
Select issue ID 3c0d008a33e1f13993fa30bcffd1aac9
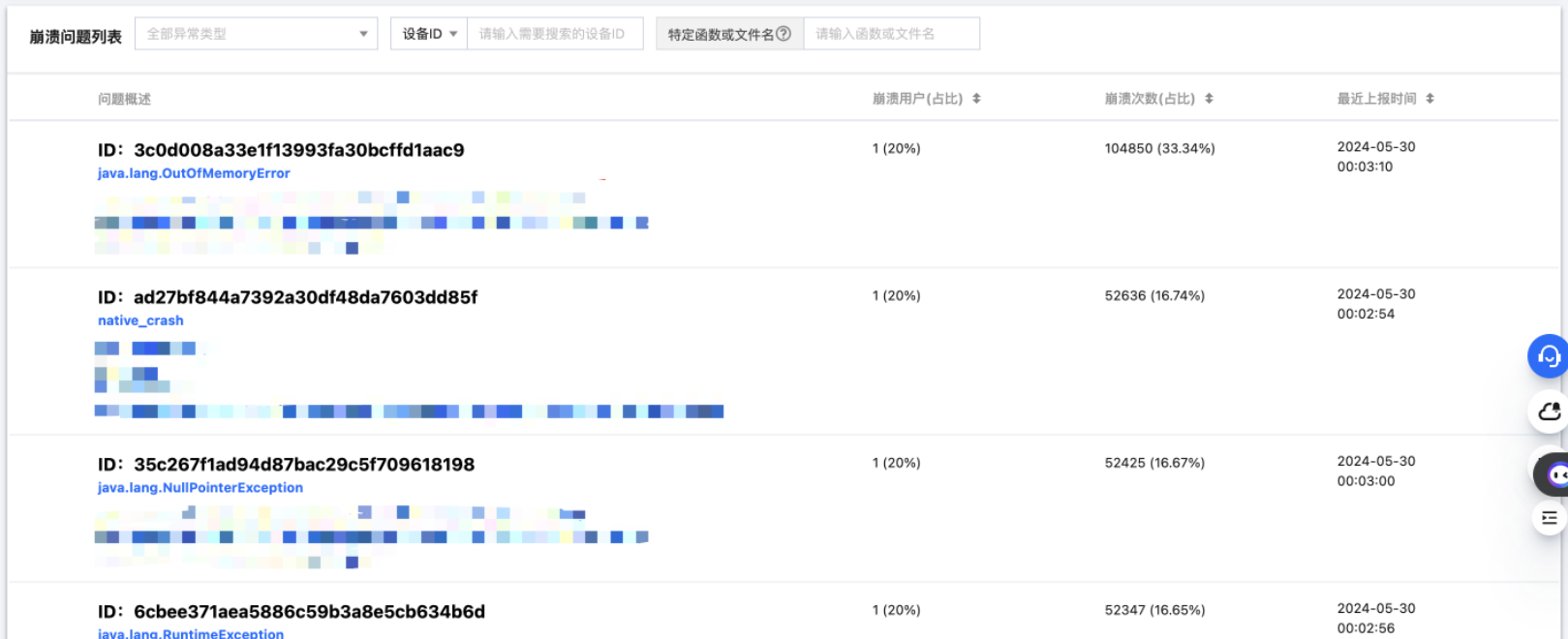tap(298, 150)
